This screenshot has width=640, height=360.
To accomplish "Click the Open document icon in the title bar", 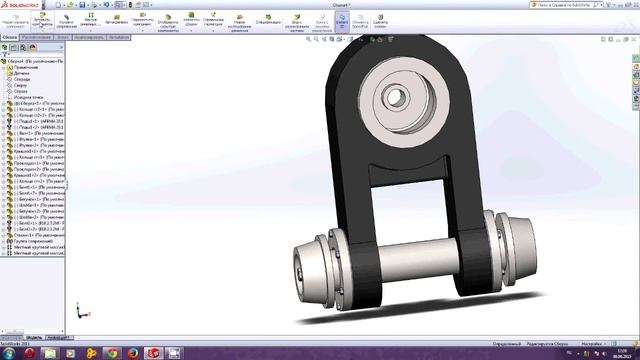I will (x=70, y=5).
